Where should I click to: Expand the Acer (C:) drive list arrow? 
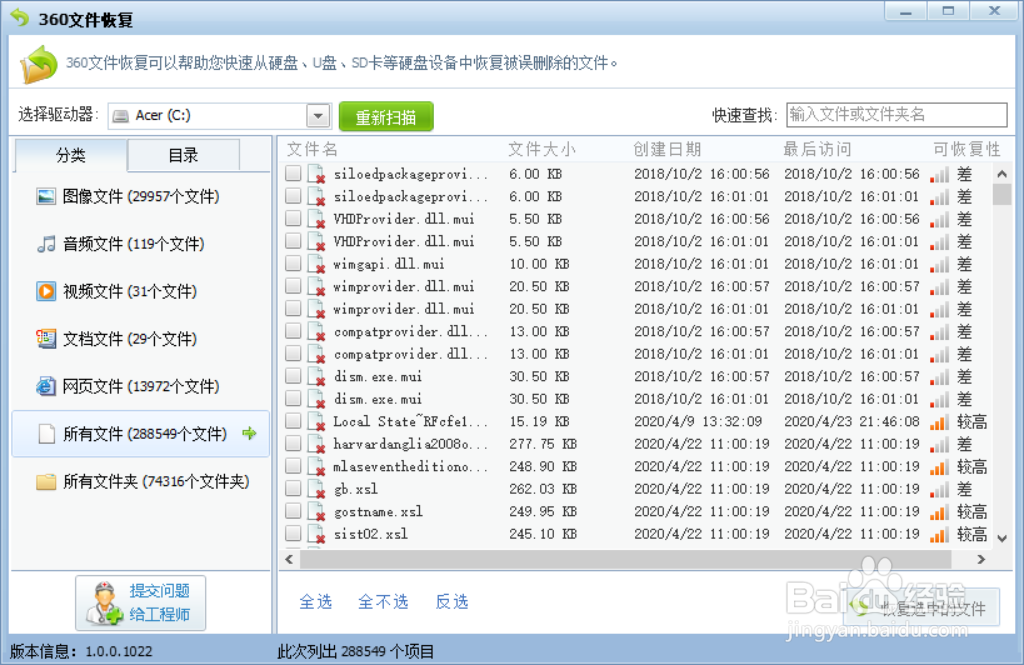(319, 114)
